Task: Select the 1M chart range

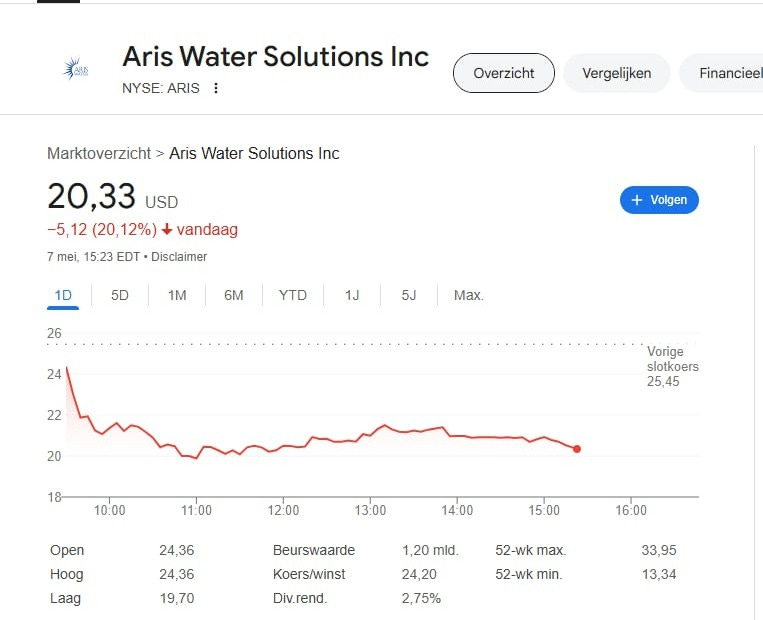Action: [x=177, y=295]
